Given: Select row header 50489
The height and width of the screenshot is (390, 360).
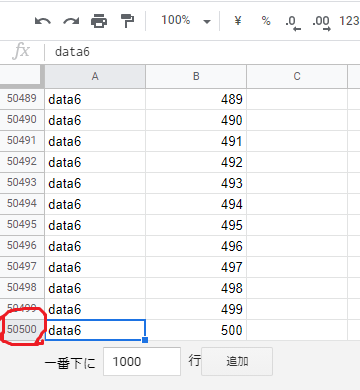Looking at the screenshot, I should (x=22, y=99).
